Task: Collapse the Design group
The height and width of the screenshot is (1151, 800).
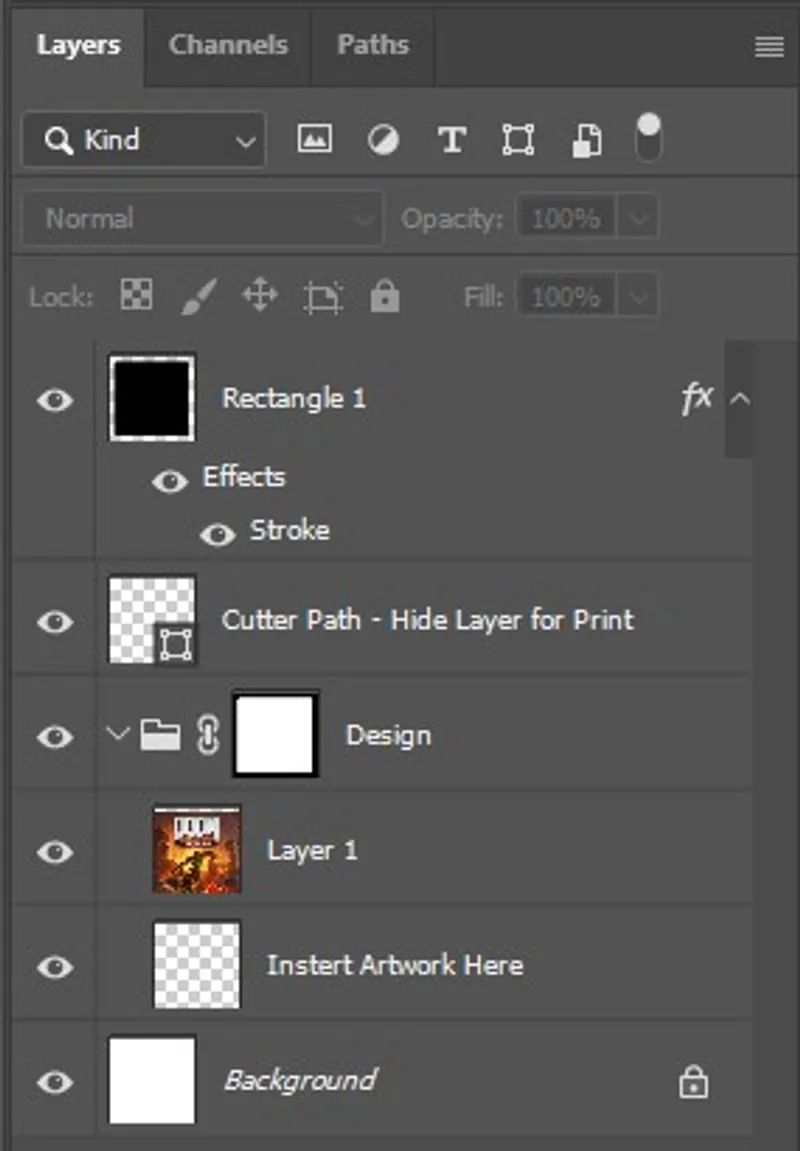Action: (117, 735)
